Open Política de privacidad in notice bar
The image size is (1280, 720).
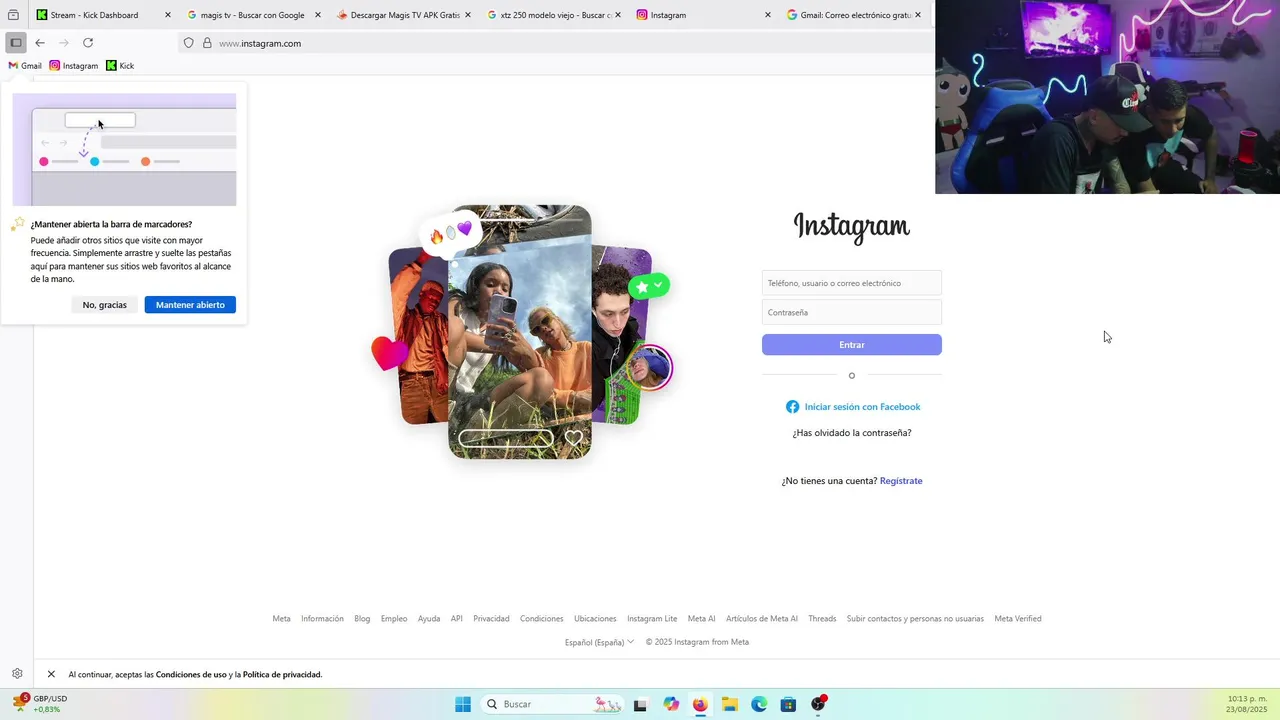tap(282, 675)
